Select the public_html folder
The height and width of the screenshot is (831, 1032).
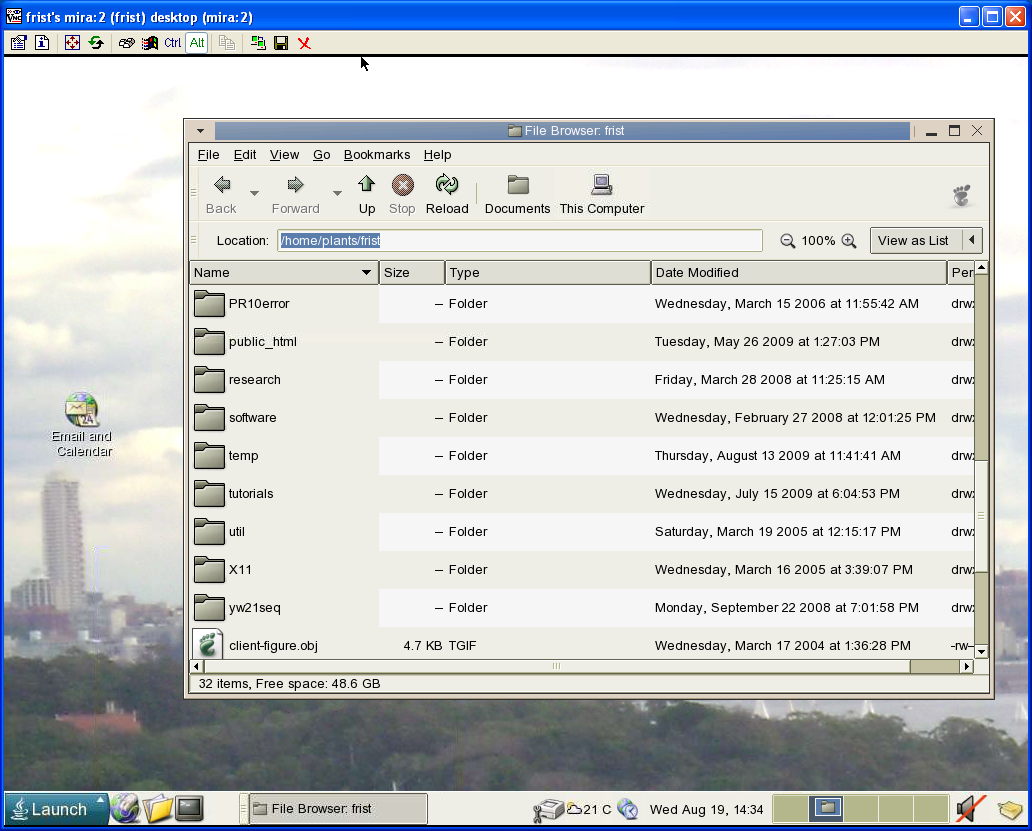pos(262,342)
